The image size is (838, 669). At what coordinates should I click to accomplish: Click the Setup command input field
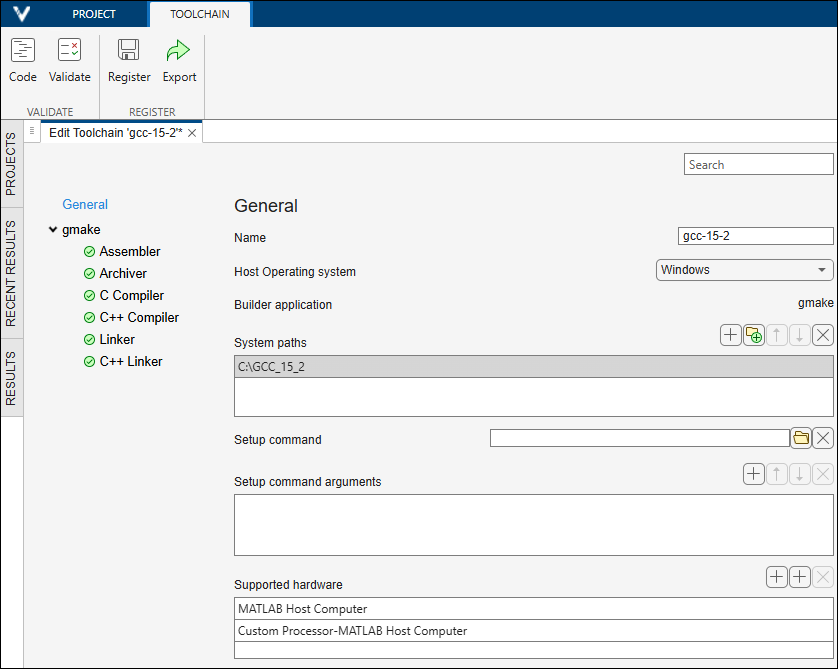[640, 438]
